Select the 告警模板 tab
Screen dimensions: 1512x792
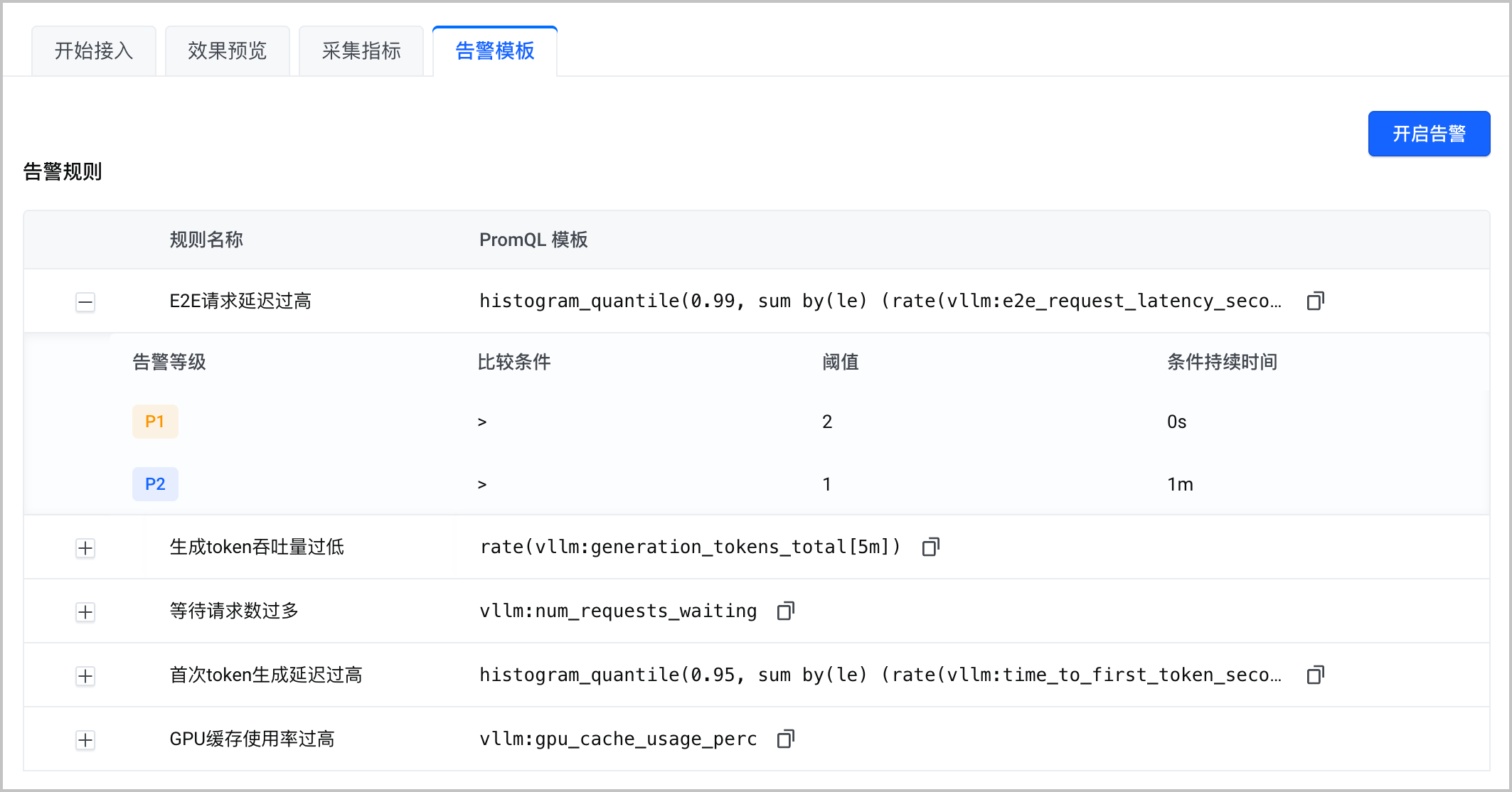click(495, 51)
